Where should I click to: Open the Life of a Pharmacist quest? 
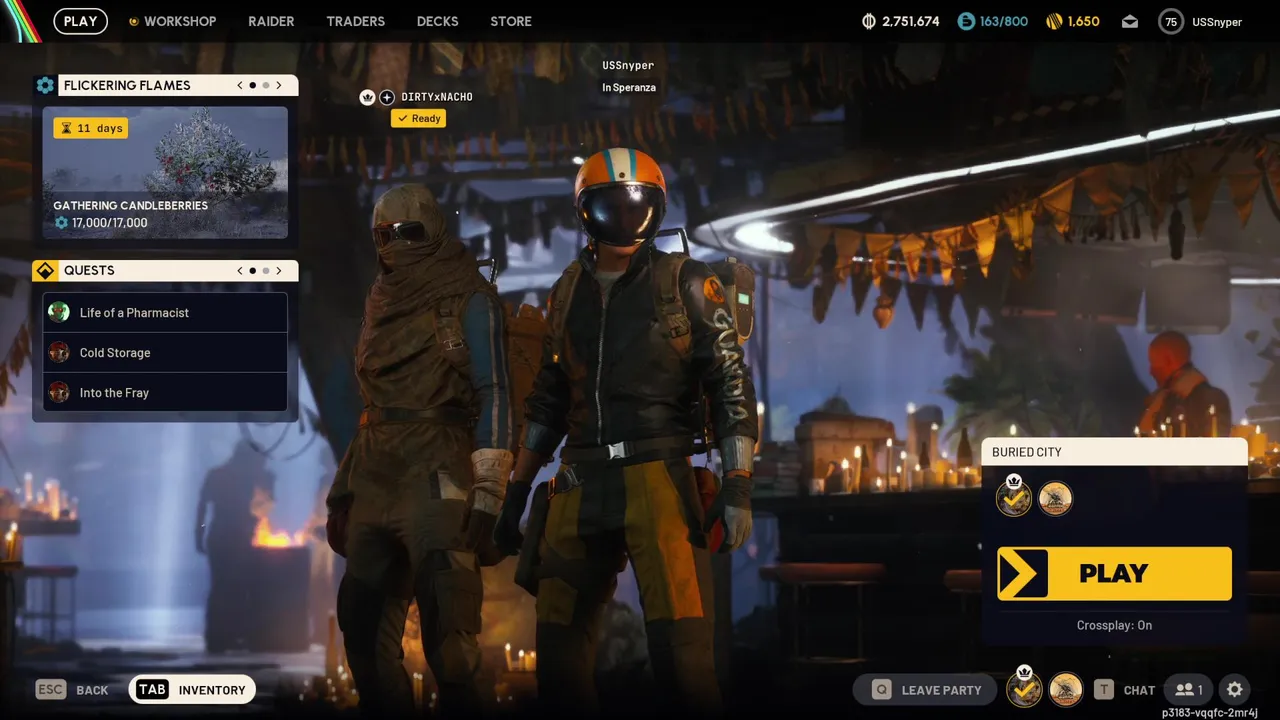click(165, 312)
